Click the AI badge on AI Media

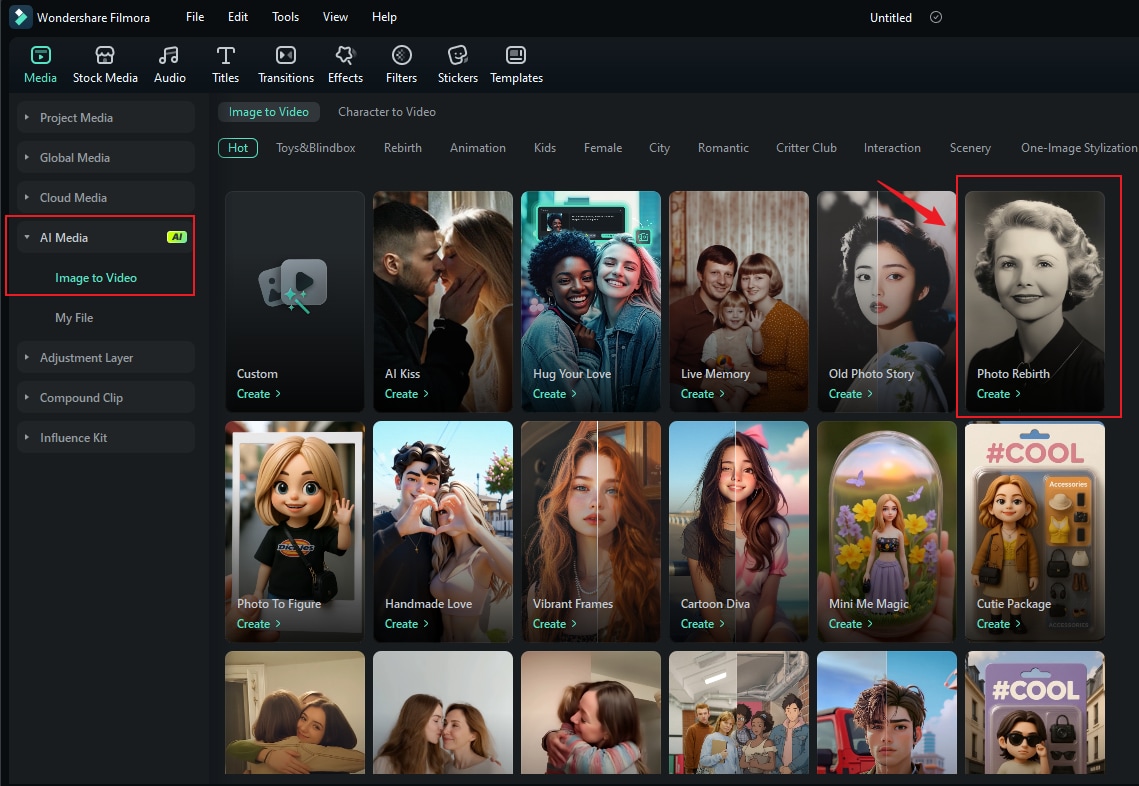177,237
